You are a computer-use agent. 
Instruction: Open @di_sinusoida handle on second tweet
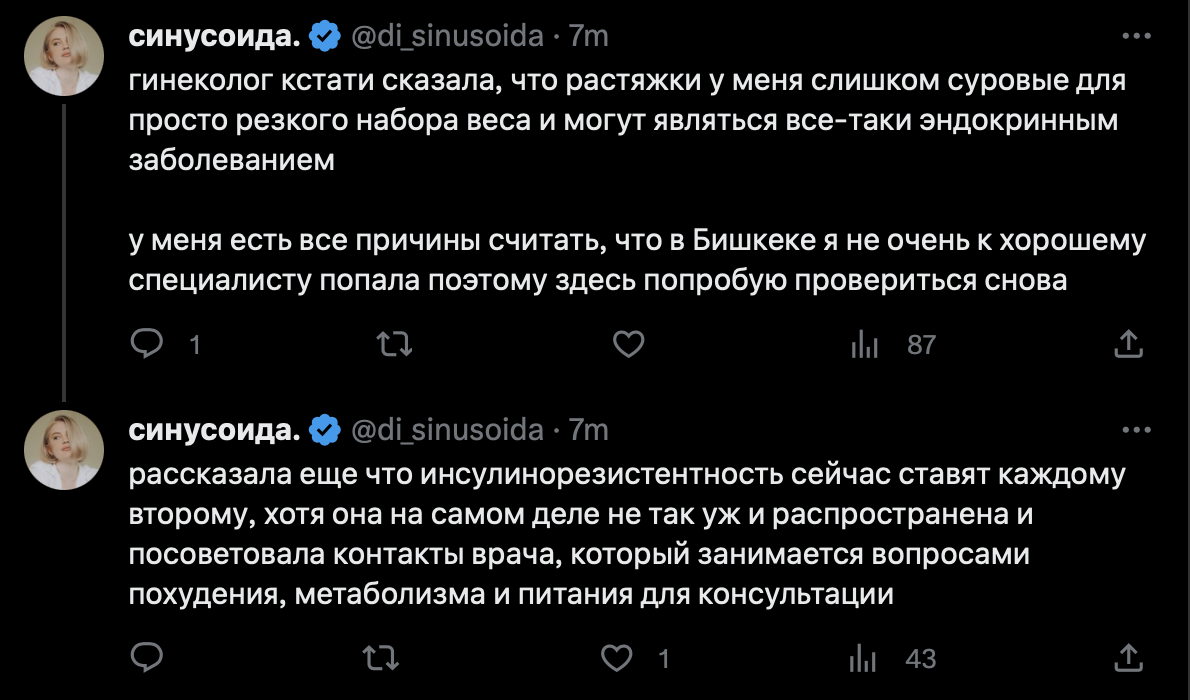point(447,430)
